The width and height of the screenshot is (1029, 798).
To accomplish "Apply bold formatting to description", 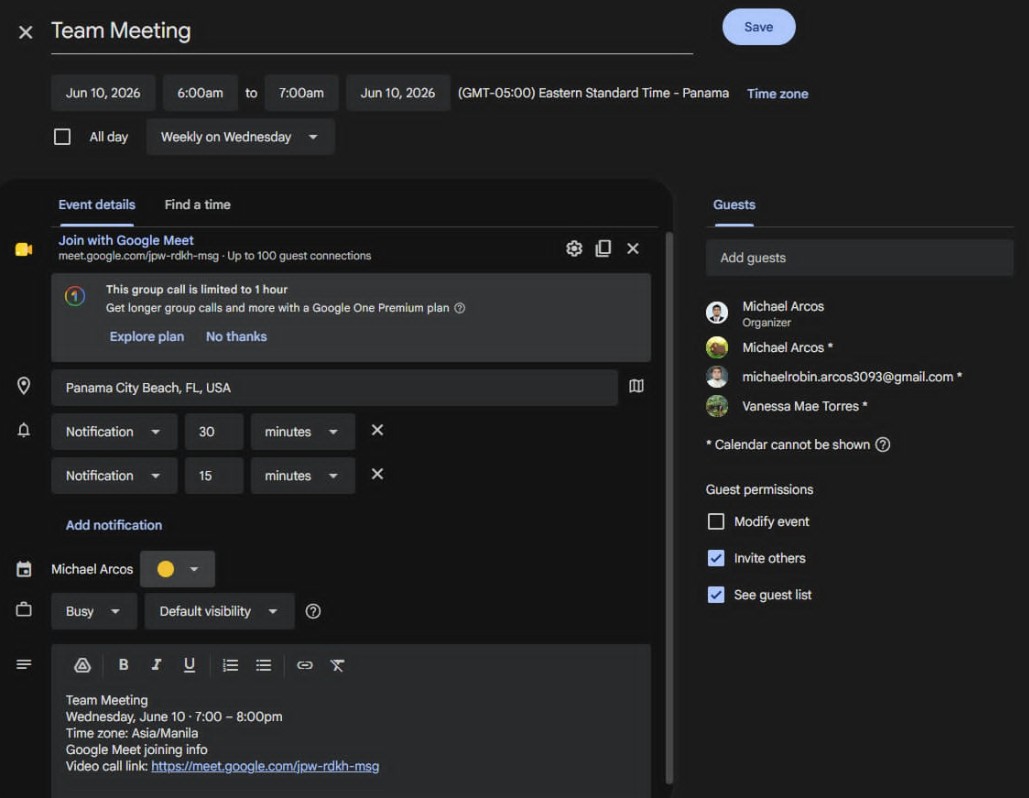I will coord(123,665).
